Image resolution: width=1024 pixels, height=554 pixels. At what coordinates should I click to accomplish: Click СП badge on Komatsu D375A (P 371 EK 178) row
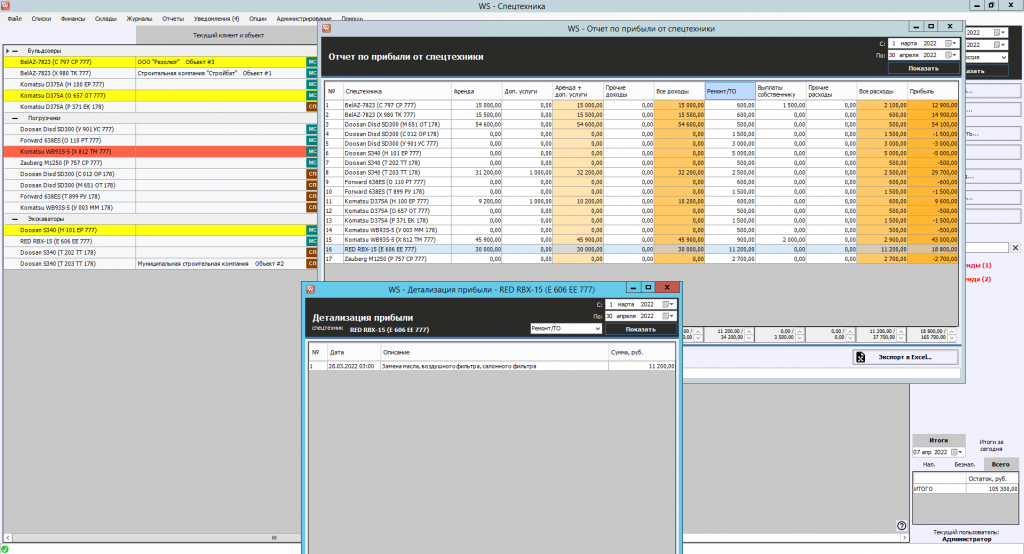pos(312,106)
